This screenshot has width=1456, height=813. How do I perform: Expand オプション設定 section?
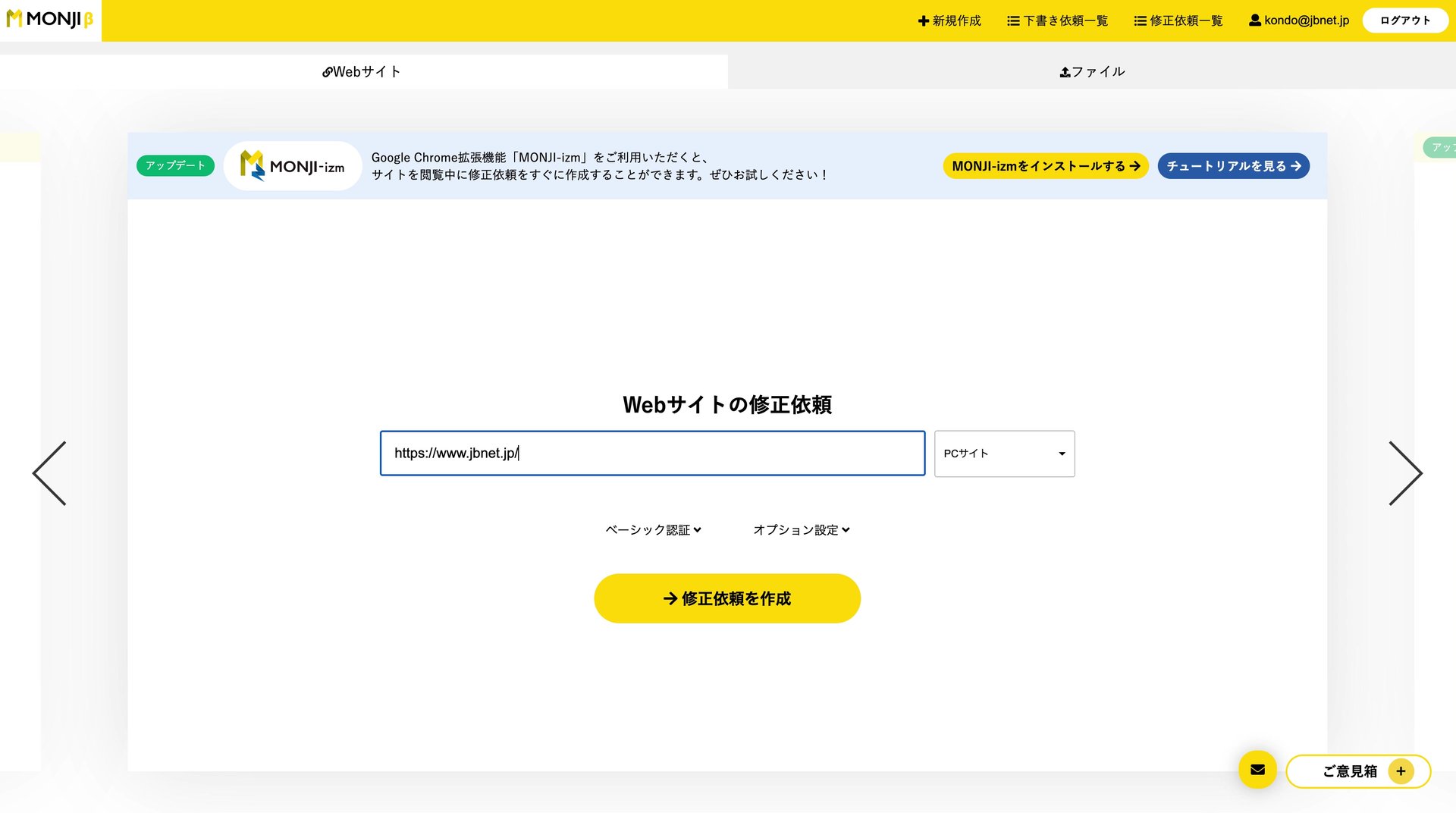coord(802,530)
